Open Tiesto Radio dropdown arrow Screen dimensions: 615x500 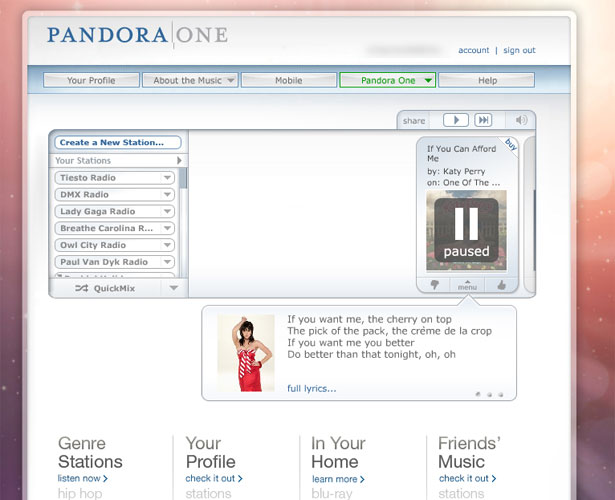(x=167, y=178)
